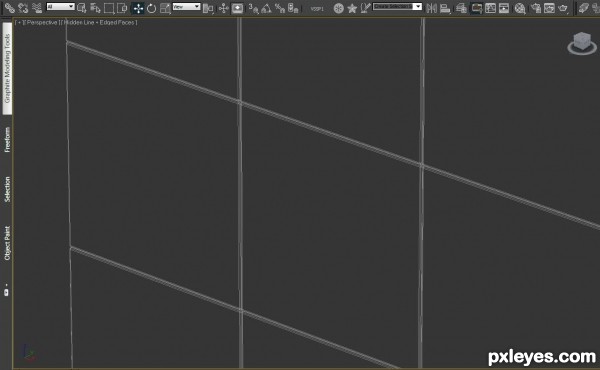Toggle 3D Snaps on or off

point(253,8)
